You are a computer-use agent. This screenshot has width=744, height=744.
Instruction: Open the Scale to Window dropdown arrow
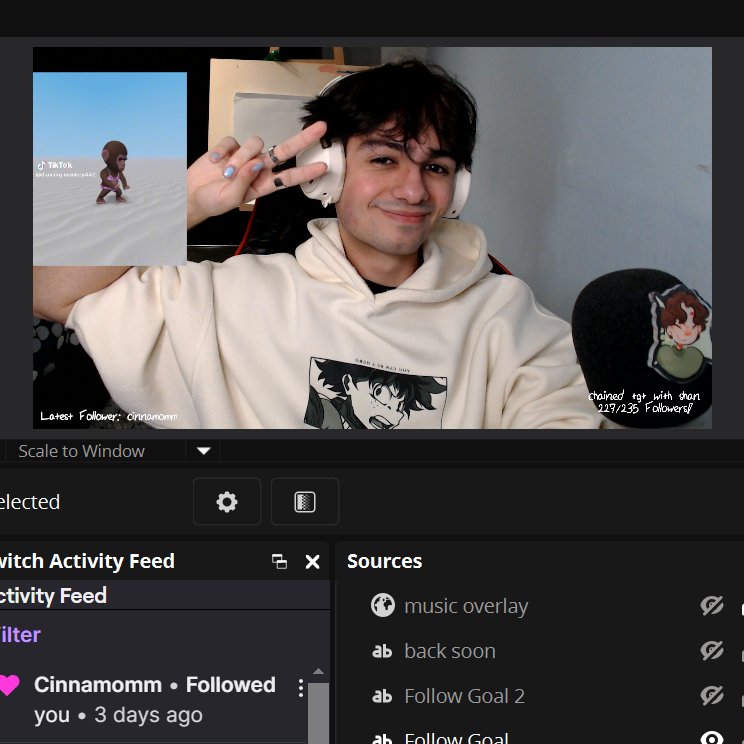click(x=204, y=451)
